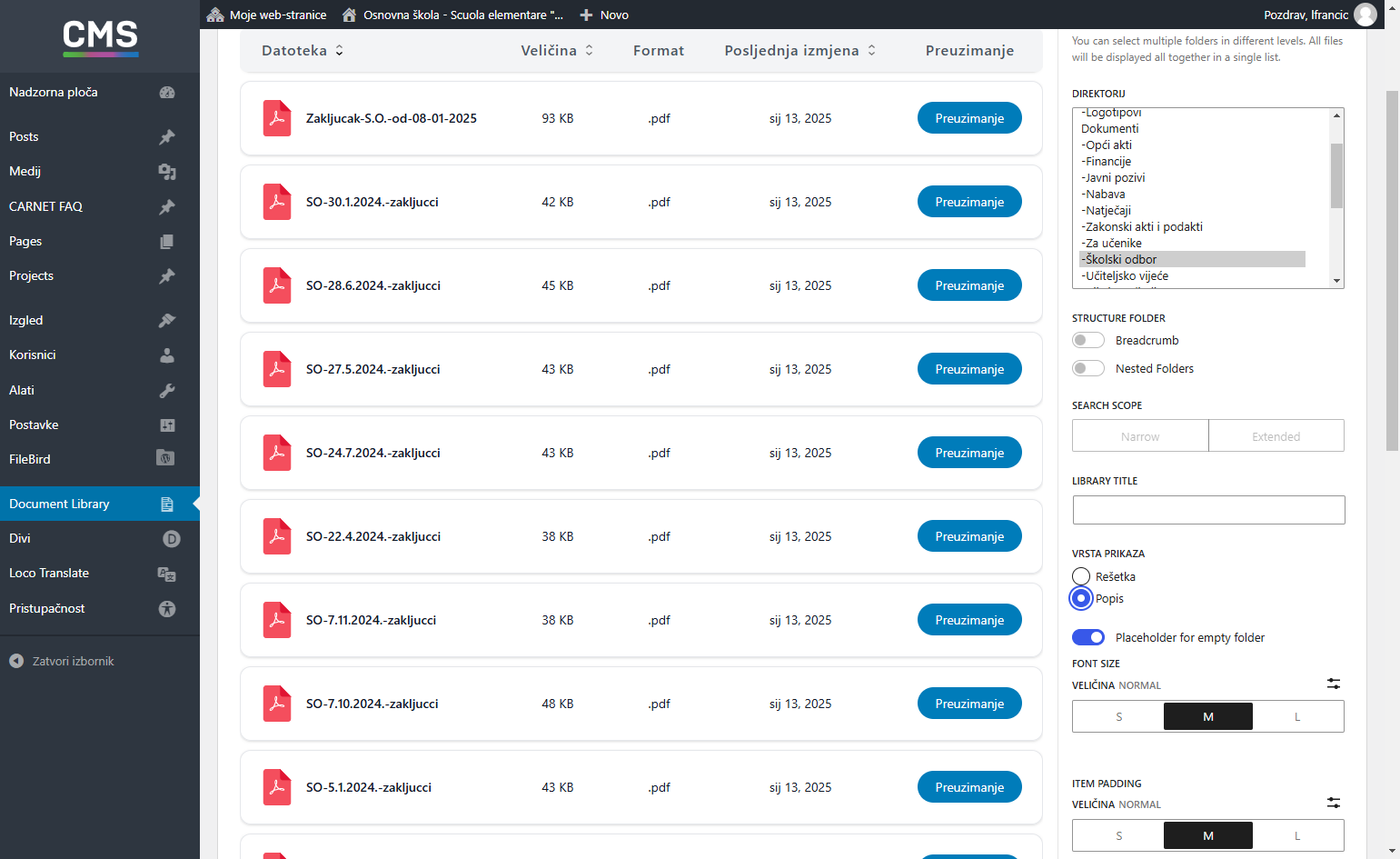Screen dimensions: 1400x859
Task: Click the Pages icon in sidebar
Action: [x=167, y=242]
